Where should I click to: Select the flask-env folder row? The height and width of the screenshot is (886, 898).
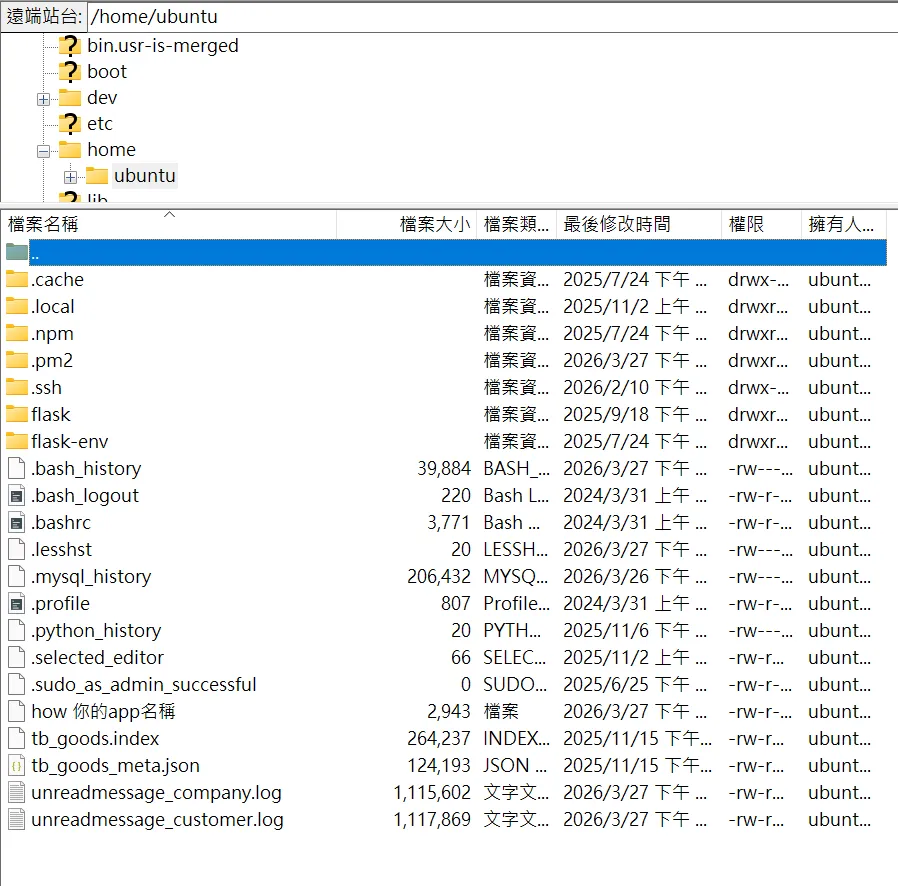(70, 442)
